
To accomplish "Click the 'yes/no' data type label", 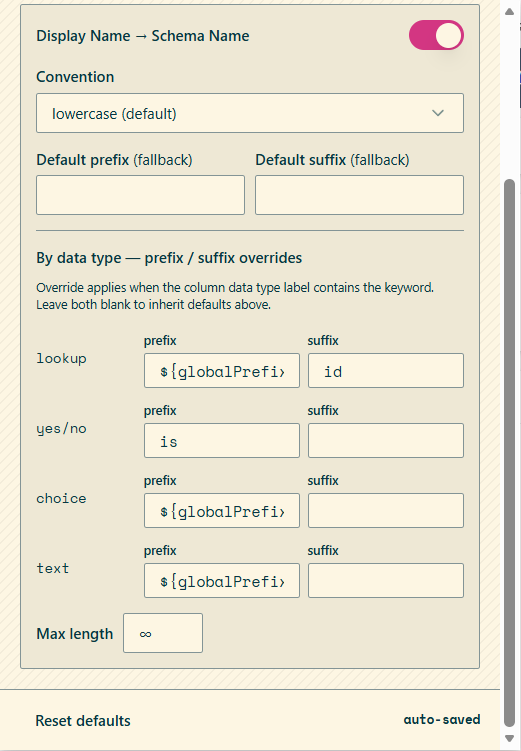I will [61, 428].
